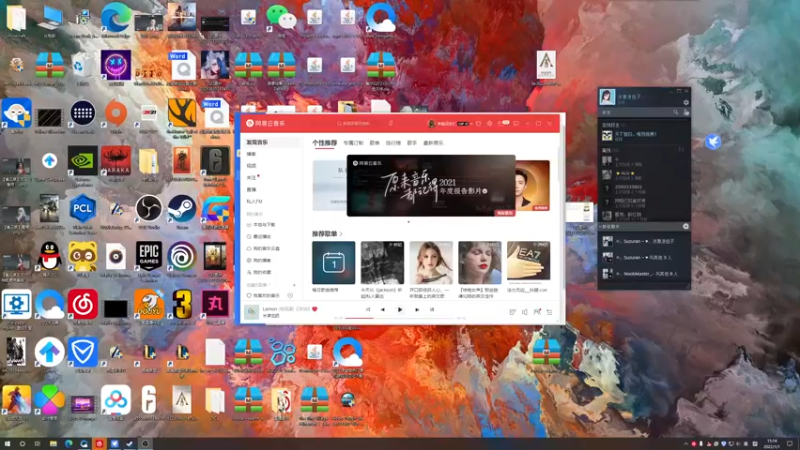Viewport: 800px width, 450px height.
Task: Open the EA7 hand cover playlist
Action: pos(529,261)
